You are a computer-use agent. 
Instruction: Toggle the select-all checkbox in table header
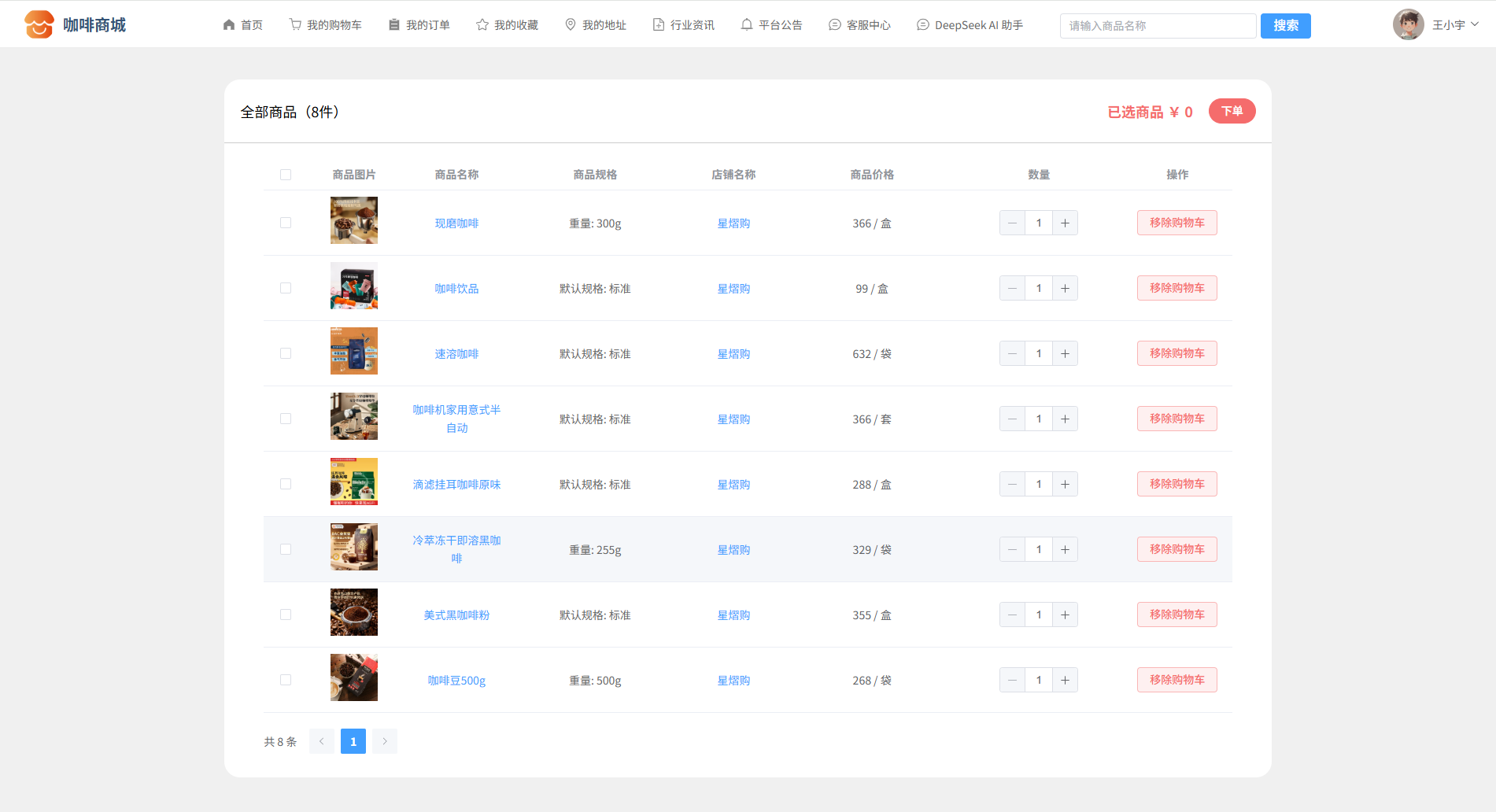click(x=286, y=175)
